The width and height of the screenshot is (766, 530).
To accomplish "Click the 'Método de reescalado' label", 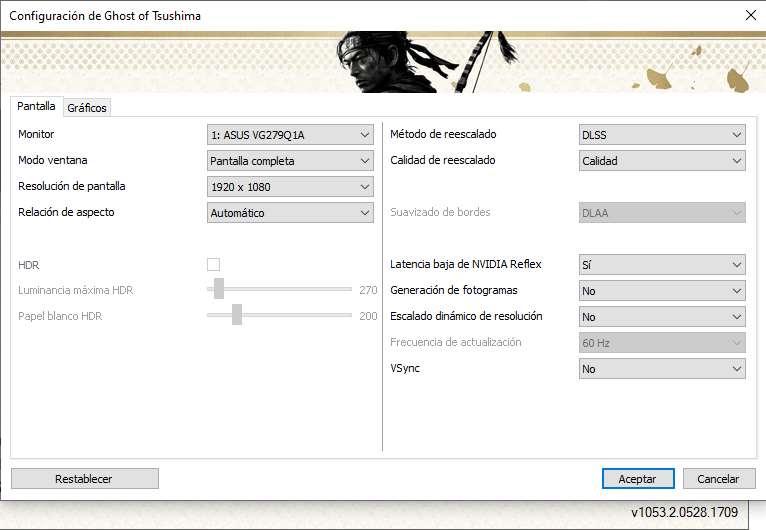I will point(443,134).
